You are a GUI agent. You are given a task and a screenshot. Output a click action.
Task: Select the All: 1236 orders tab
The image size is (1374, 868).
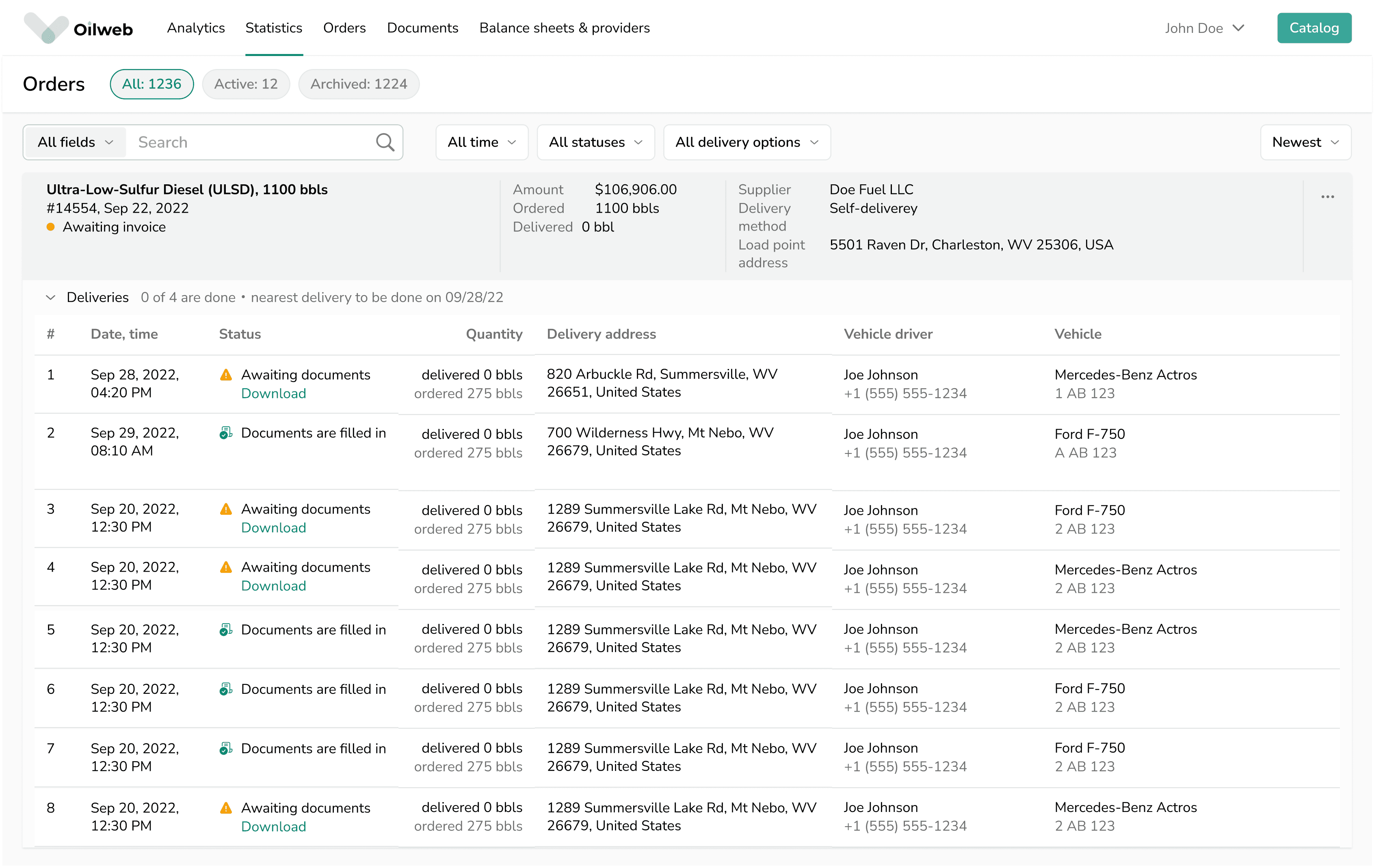click(x=152, y=84)
